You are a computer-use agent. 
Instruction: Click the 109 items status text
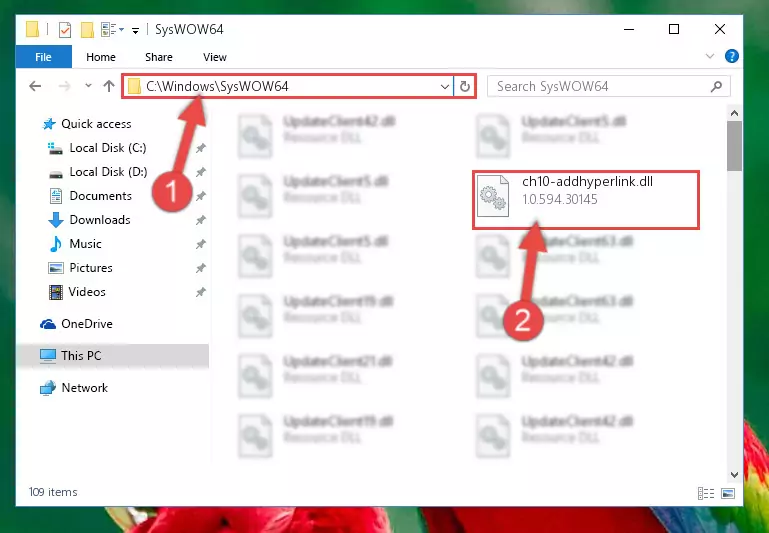53,492
